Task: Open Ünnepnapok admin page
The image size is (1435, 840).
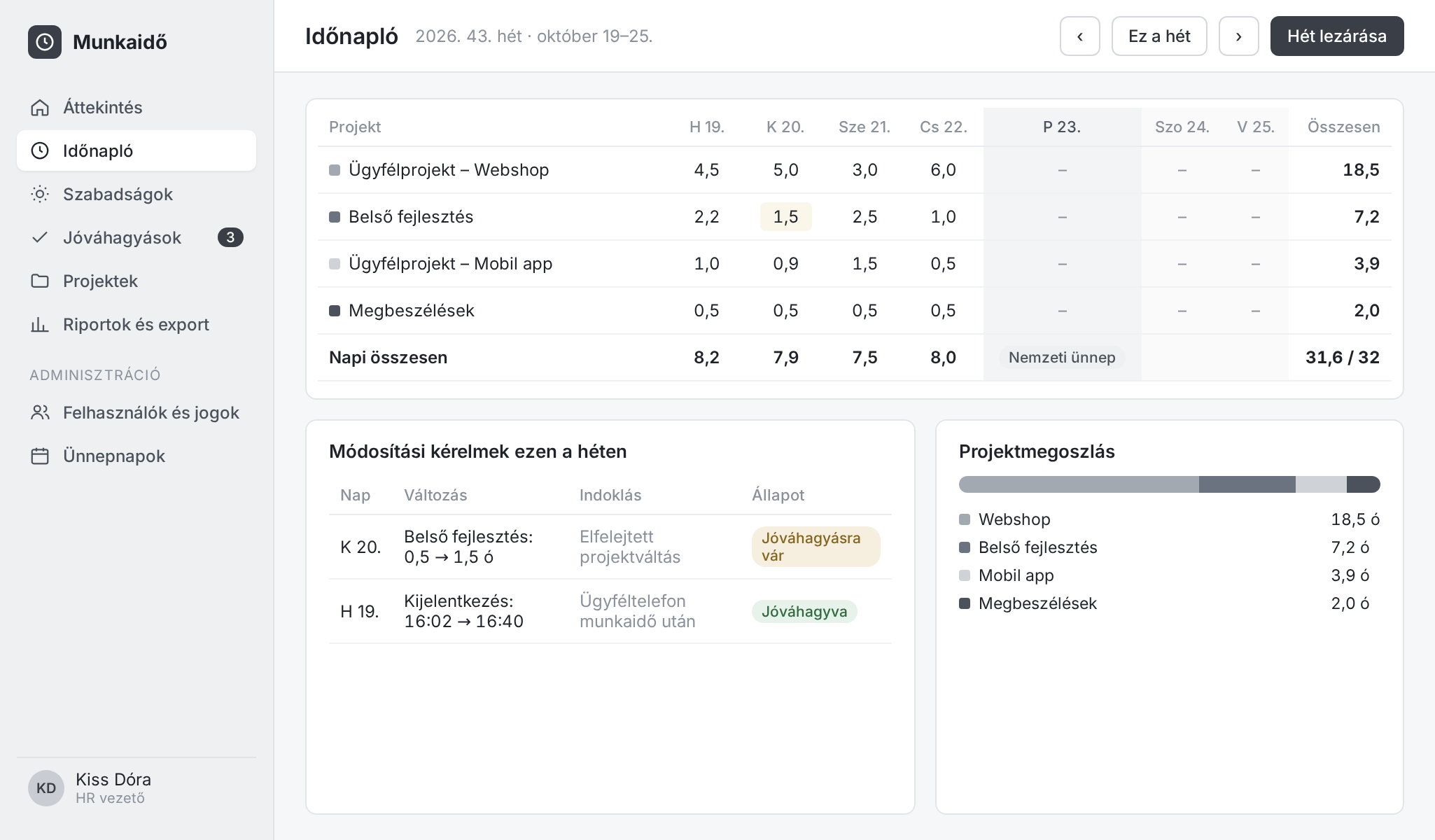Action: pyautogui.click(x=136, y=456)
